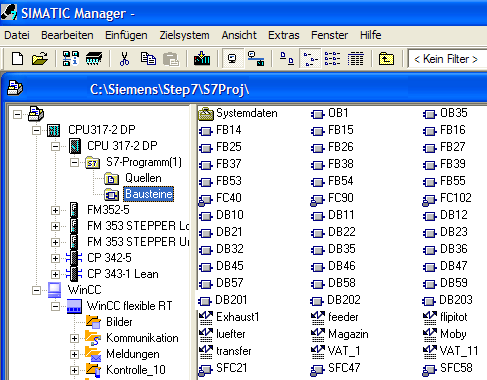Click the Cut scissors icon
Viewport: 487px width, 380px height.
tap(124, 59)
